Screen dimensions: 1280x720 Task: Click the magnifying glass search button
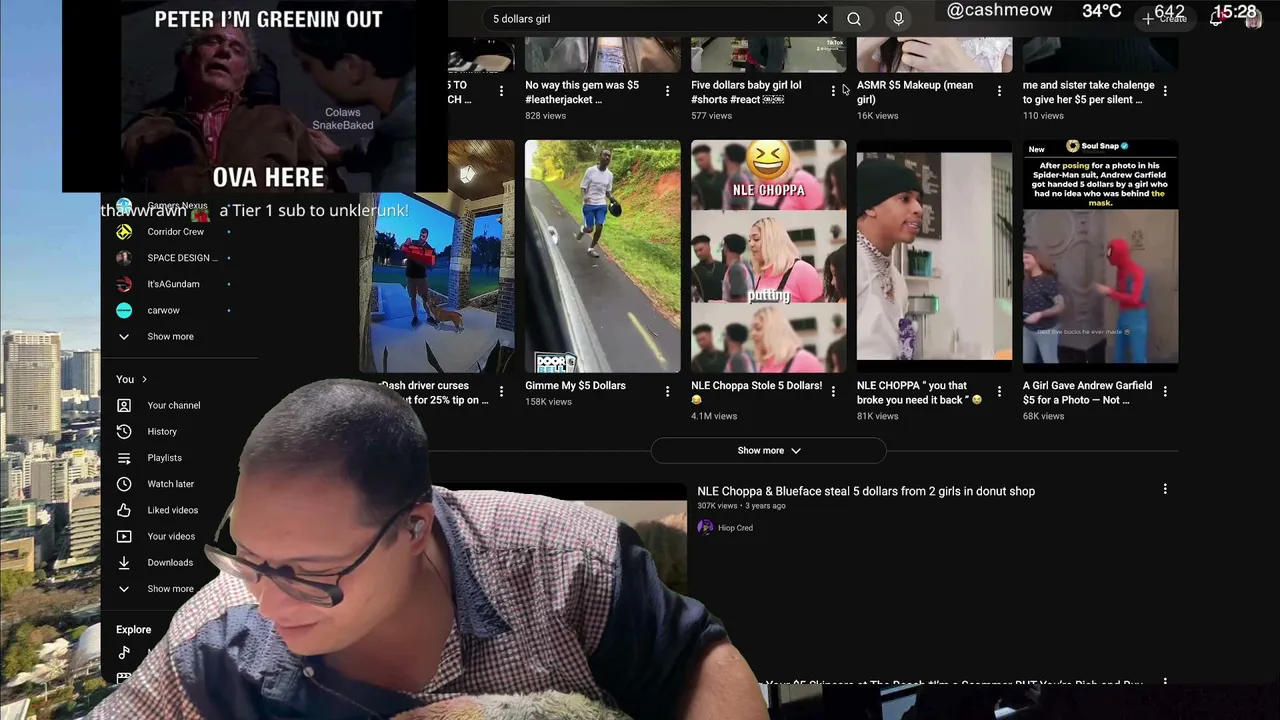(854, 19)
